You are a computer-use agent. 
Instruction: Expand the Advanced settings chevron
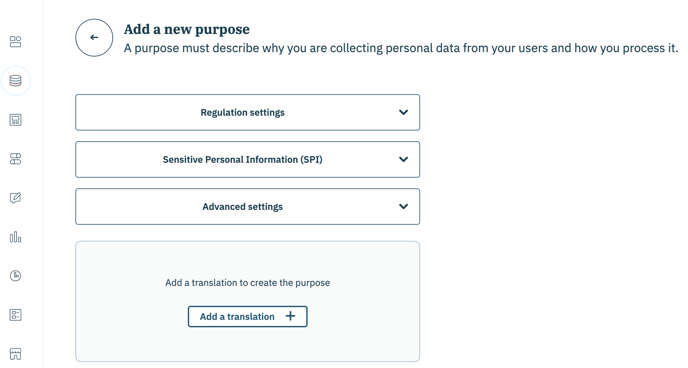tap(403, 206)
